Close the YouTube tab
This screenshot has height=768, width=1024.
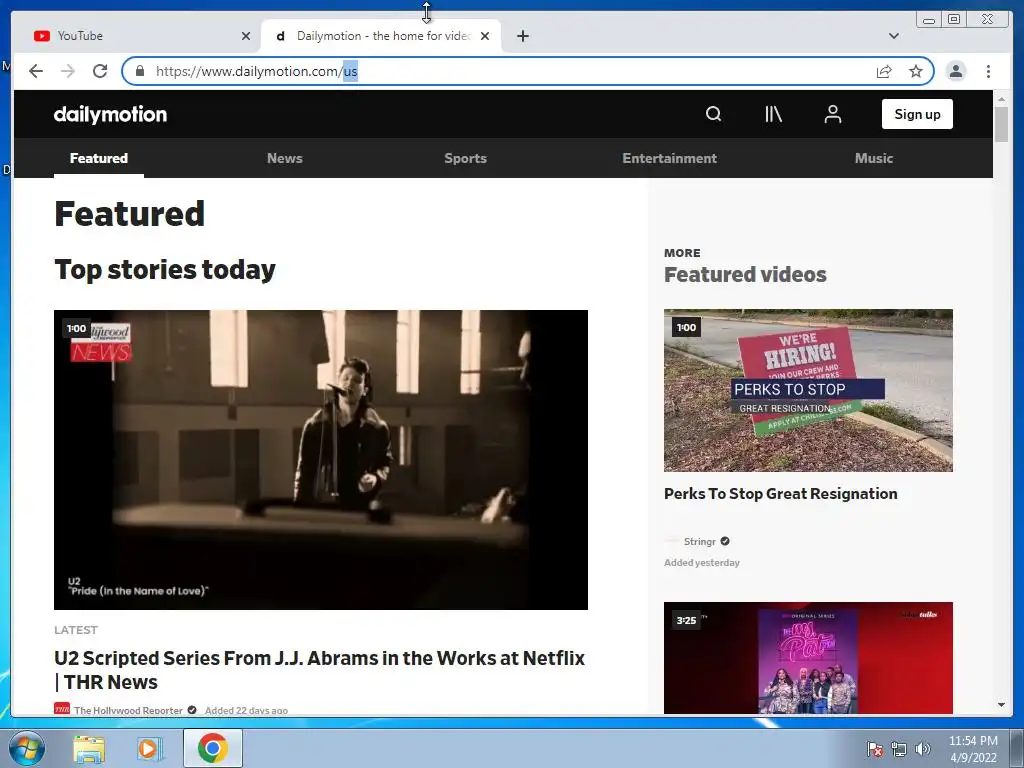pyautogui.click(x=246, y=36)
